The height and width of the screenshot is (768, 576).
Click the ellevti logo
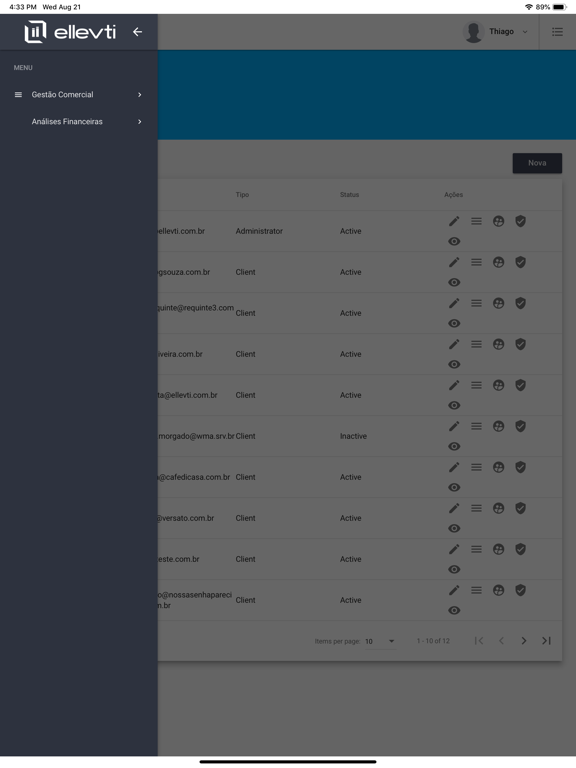click(70, 32)
